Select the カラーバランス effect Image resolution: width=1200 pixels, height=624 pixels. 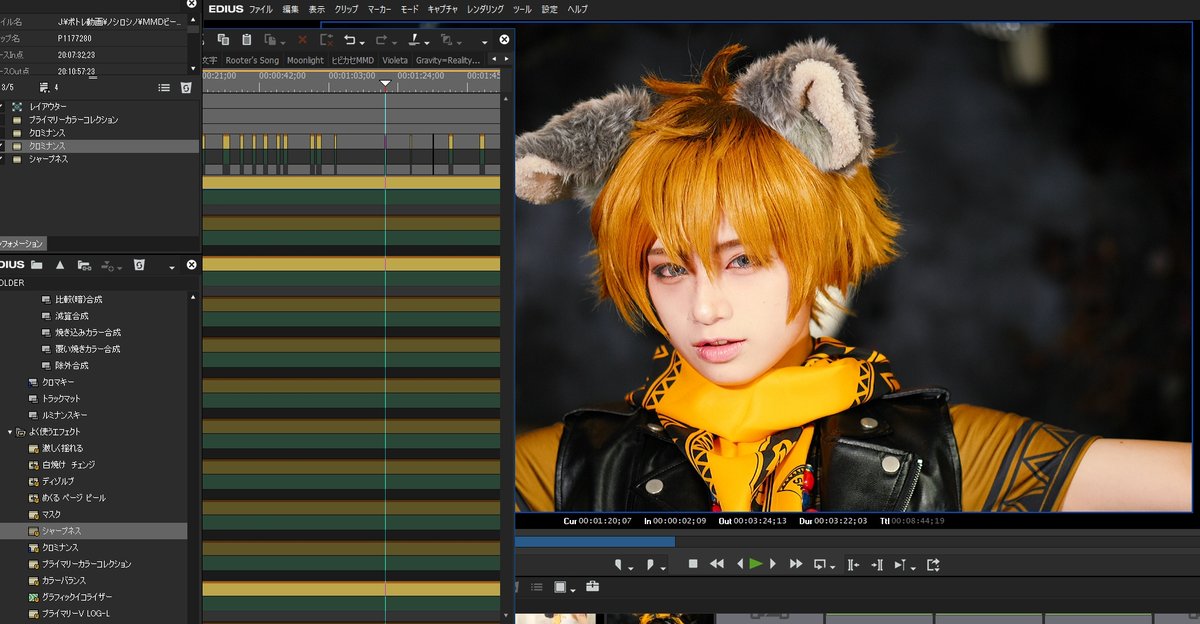[64, 580]
